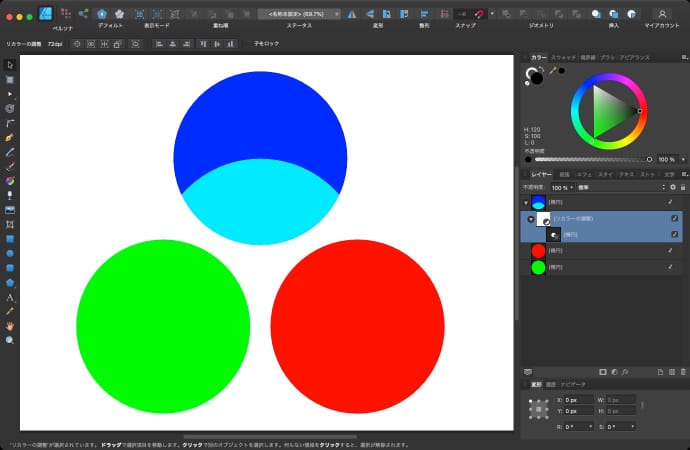Open the layer opacity 100% dropdown
The width and height of the screenshot is (690, 450).
(x=561, y=187)
